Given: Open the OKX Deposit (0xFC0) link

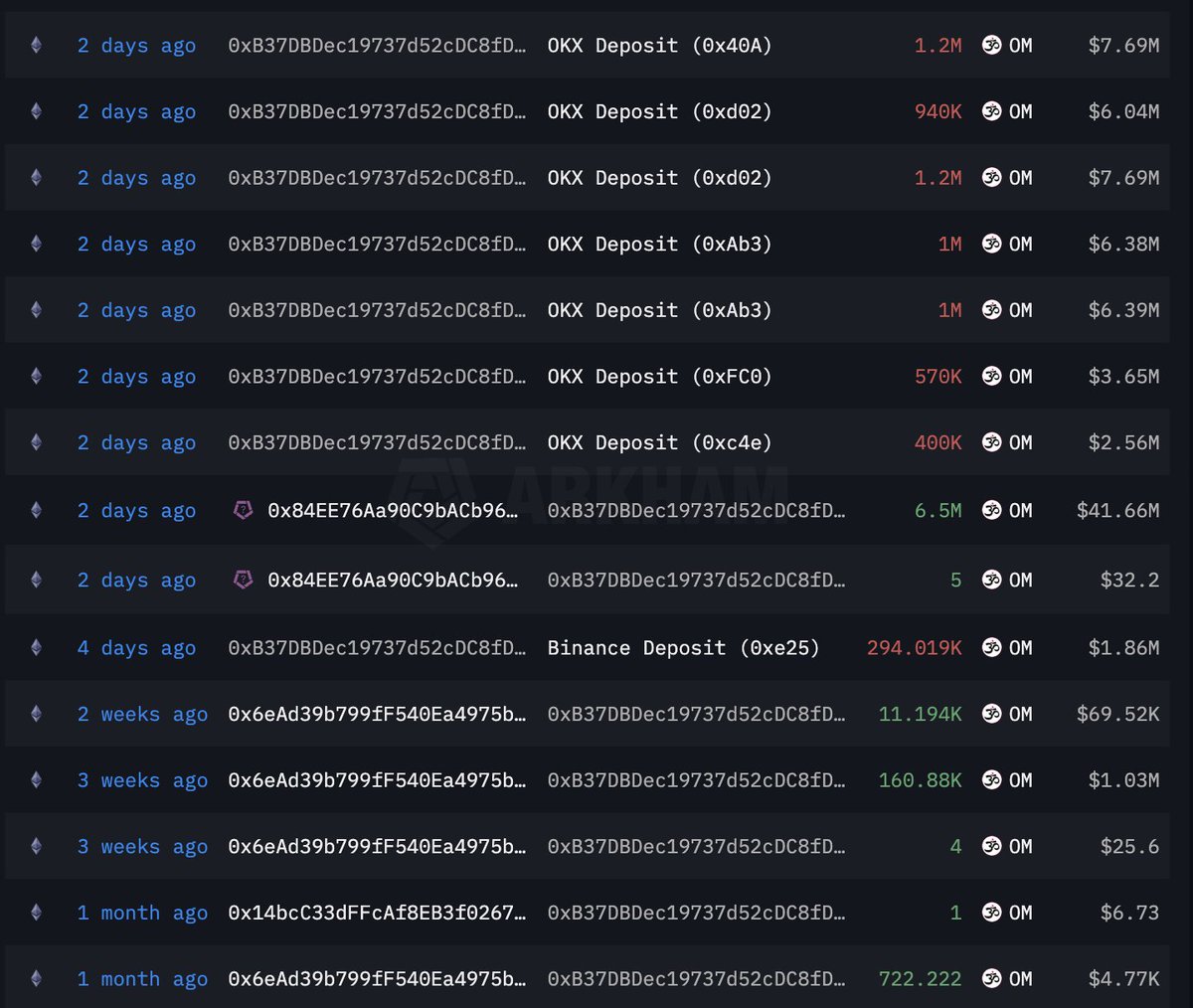Looking at the screenshot, I should click(x=659, y=377).
